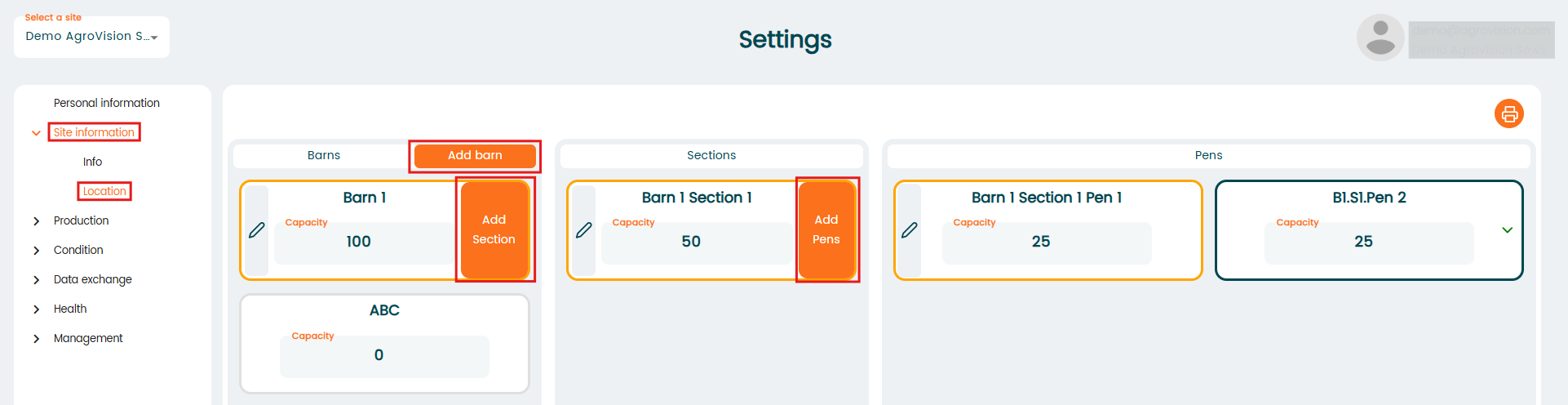This screenshot has width=1568, height=405.
Task: Edit Barn 1 Section 1 pencil icon
Action: tap(584, 230)
